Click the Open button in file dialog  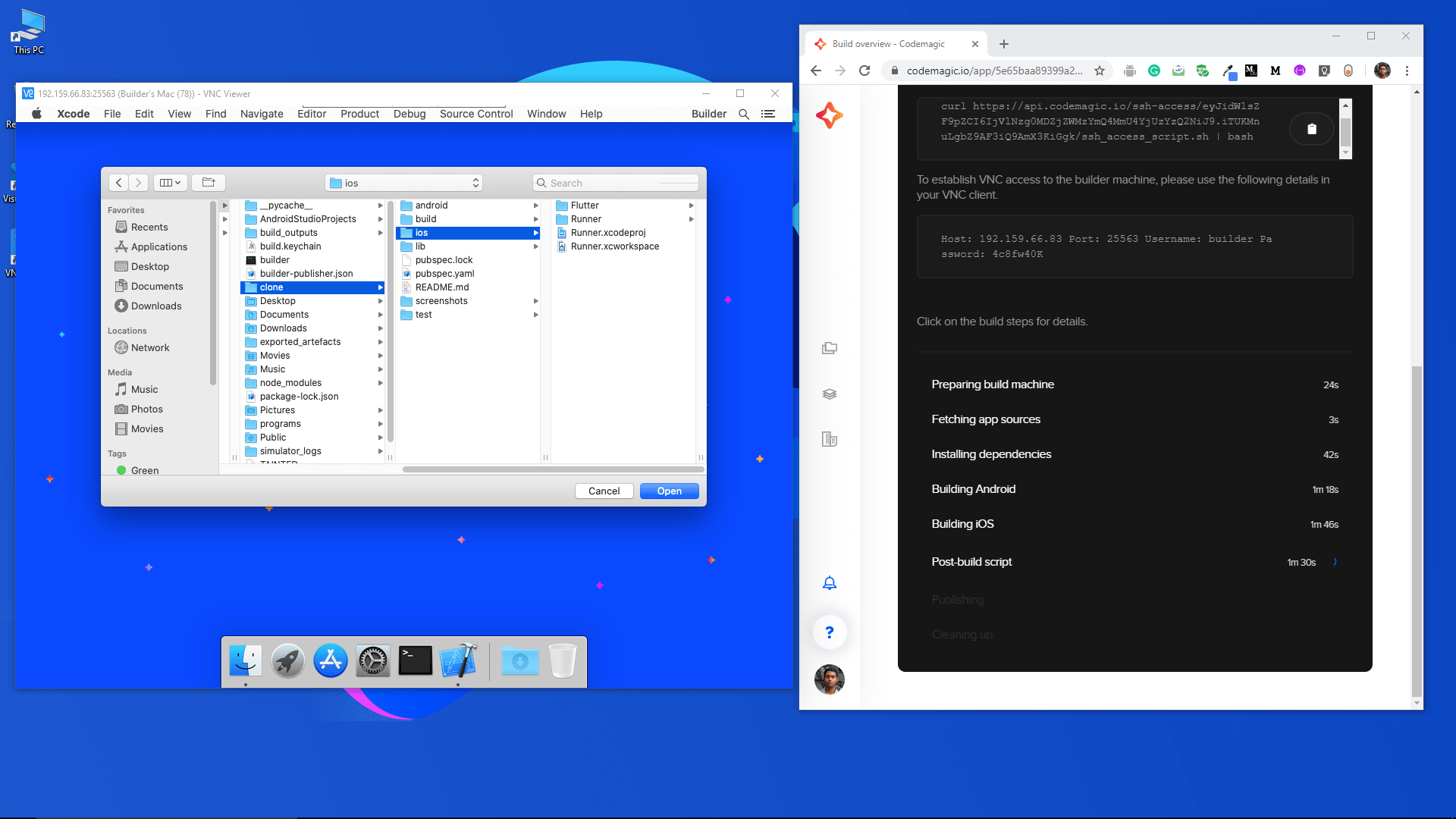coord(669,491)
